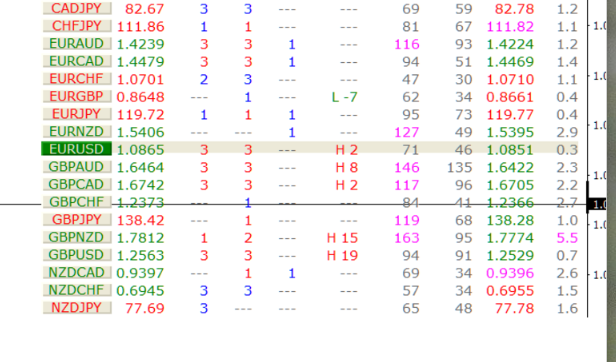
Task: Open the GBPCAD pair button
Action: 77,184
